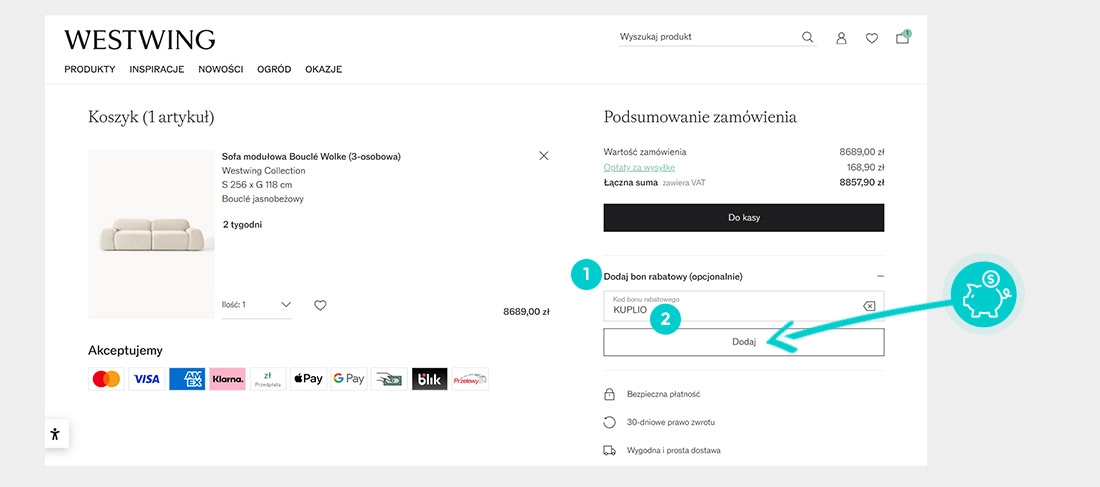The image size is (1100, 487).
Task: Open the accessibility widget icon
Action: pyautogui.click(x=56, y=434)
